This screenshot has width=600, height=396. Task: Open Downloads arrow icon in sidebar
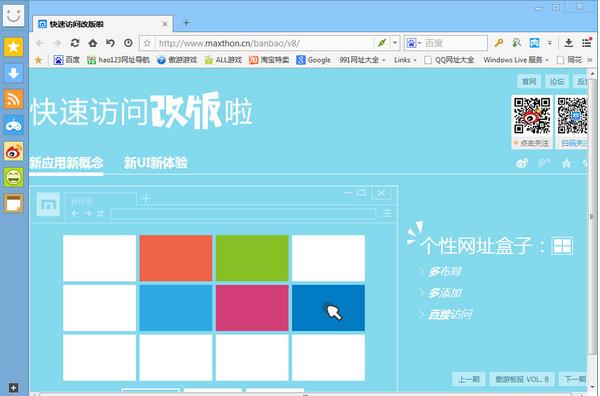coord(13,73)
